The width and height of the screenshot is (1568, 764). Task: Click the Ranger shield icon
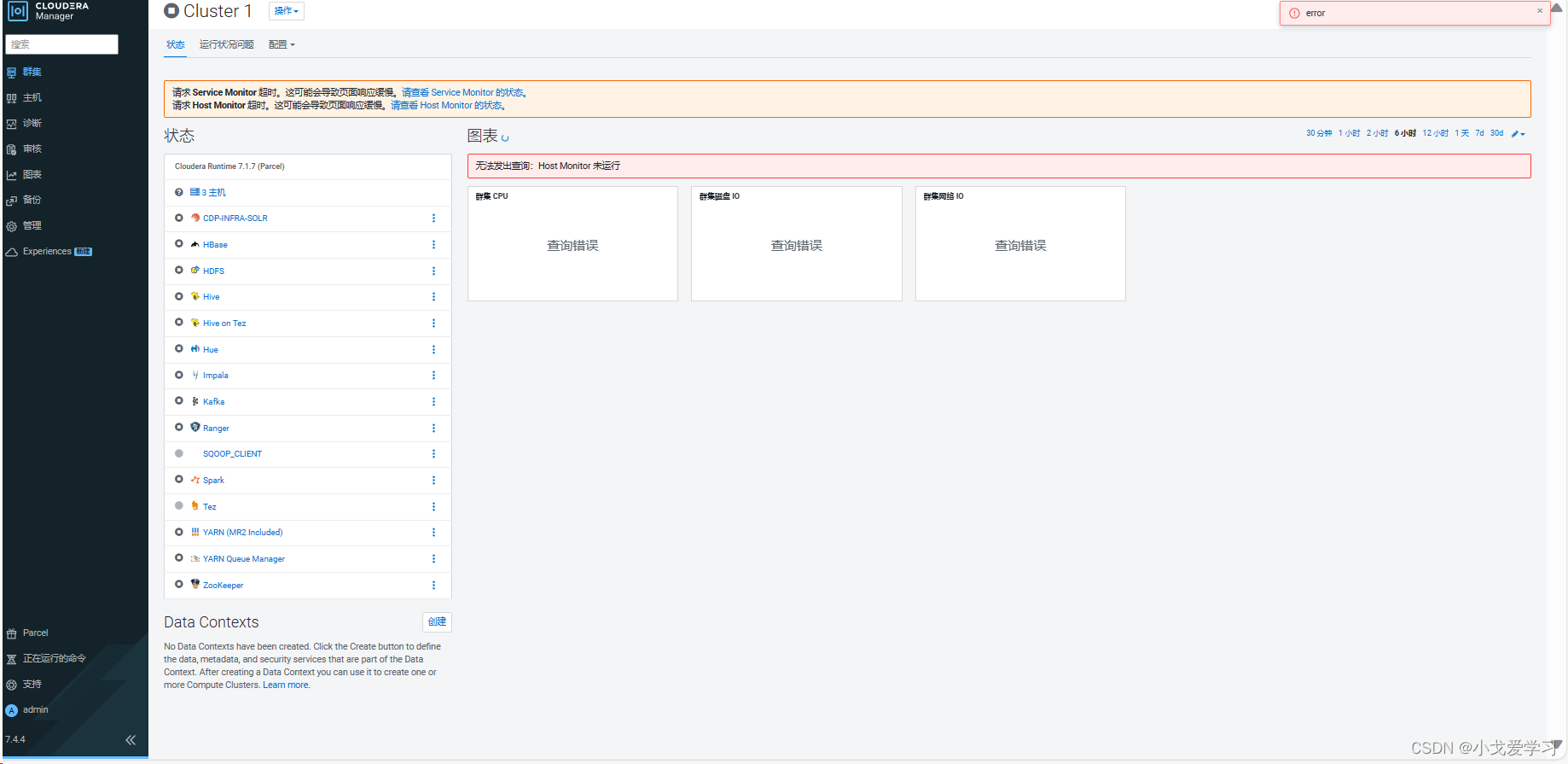click(x=195, y=427)
